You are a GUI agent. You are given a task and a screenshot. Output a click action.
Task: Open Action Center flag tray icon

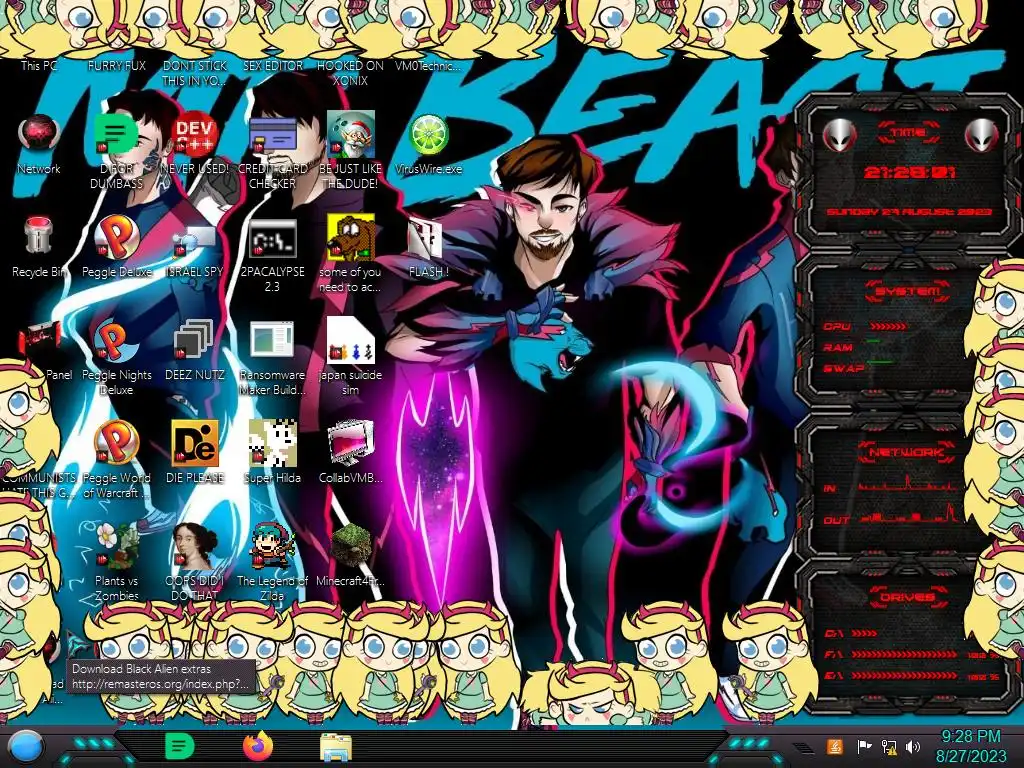(x=864, y=746)
